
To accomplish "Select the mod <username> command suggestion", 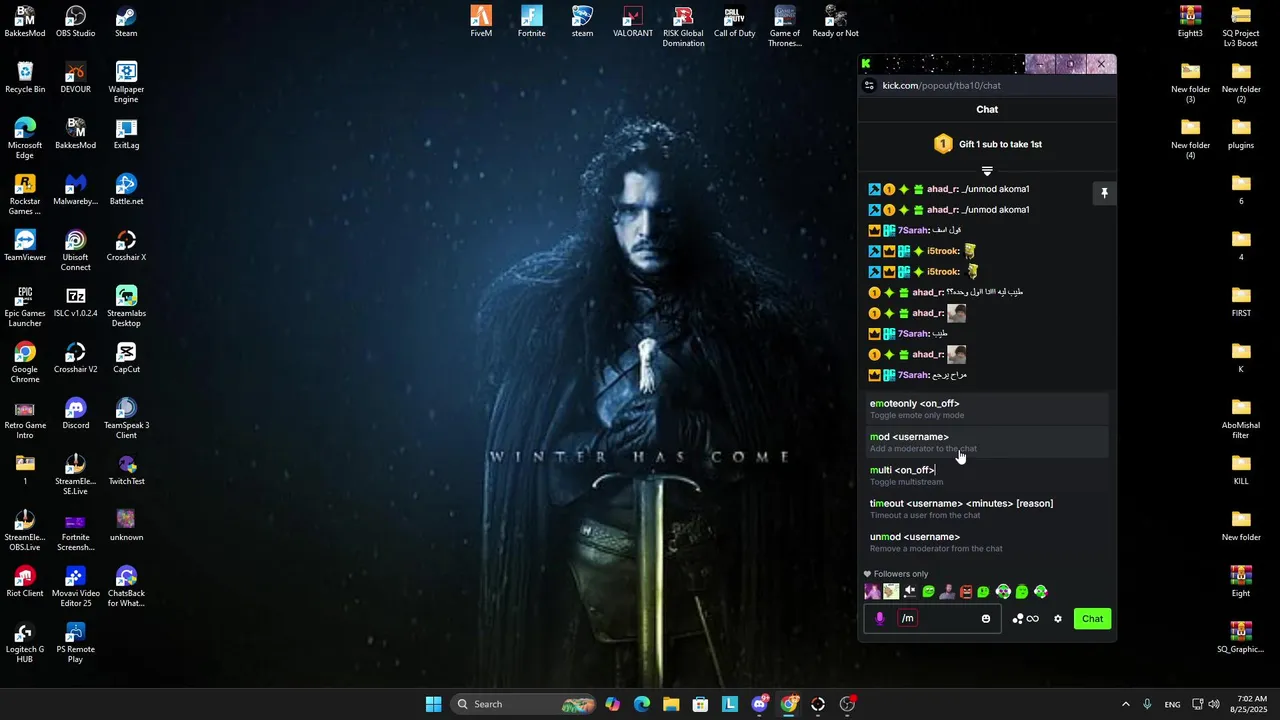I will coord(987,442).
